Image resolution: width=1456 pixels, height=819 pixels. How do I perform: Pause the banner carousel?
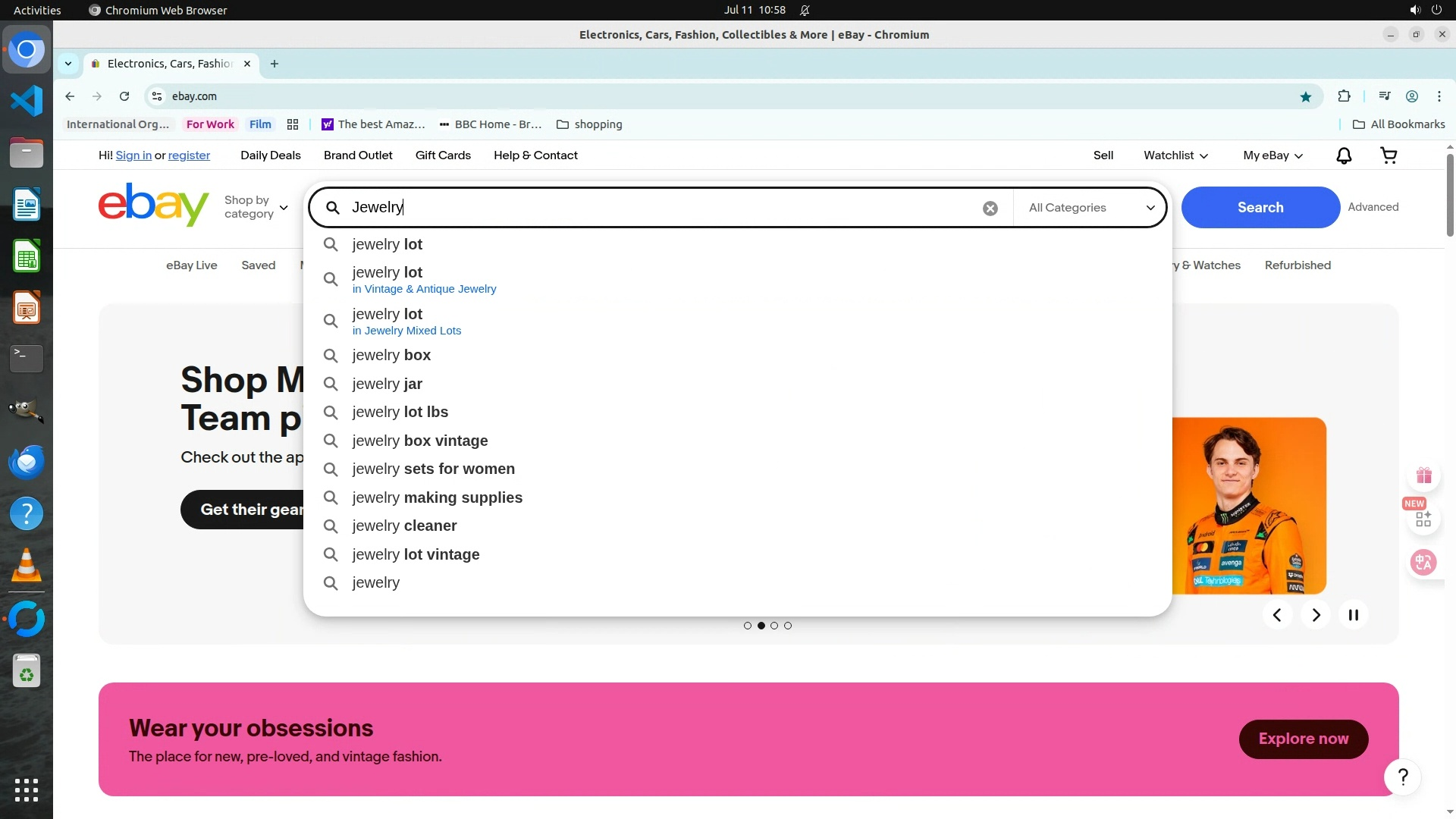(1353, 615)
